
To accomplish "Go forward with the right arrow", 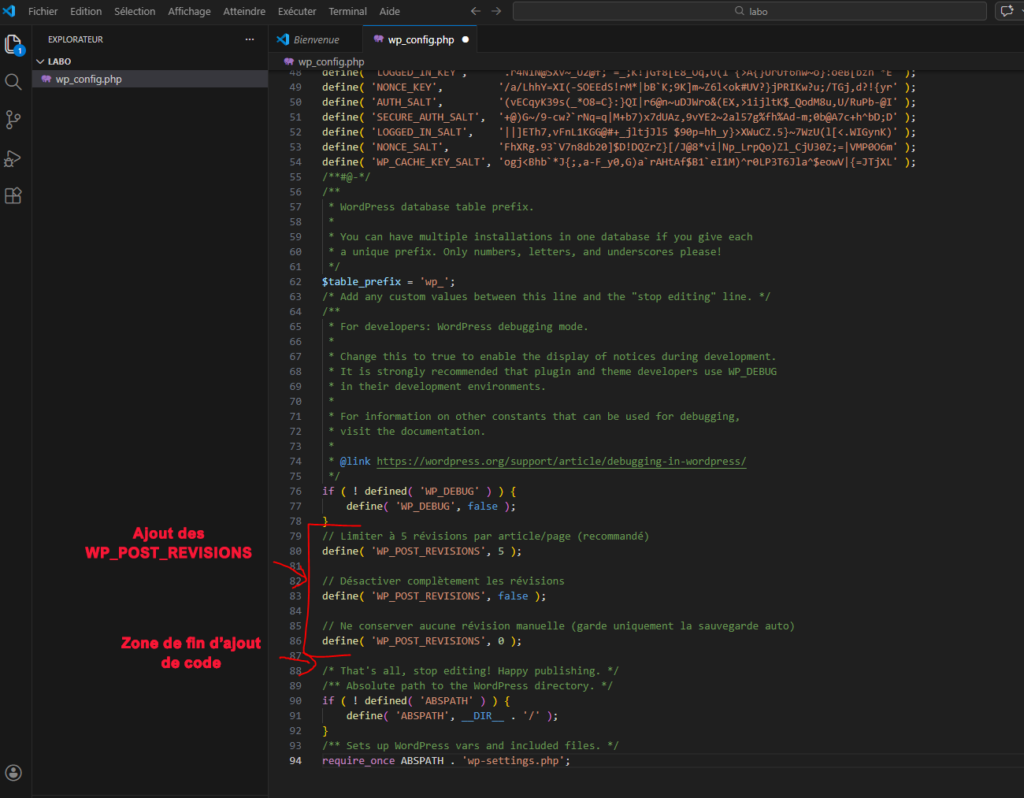I will (496, 11).
